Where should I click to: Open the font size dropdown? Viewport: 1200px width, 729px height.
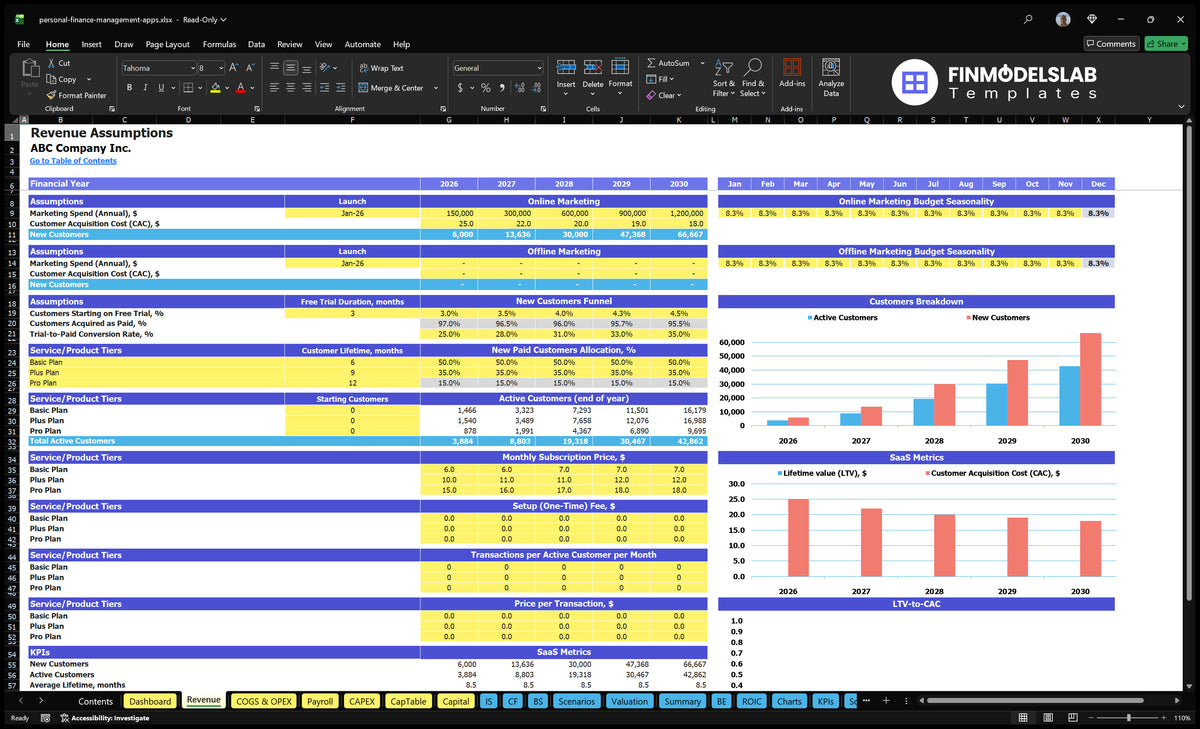point(220,68)
